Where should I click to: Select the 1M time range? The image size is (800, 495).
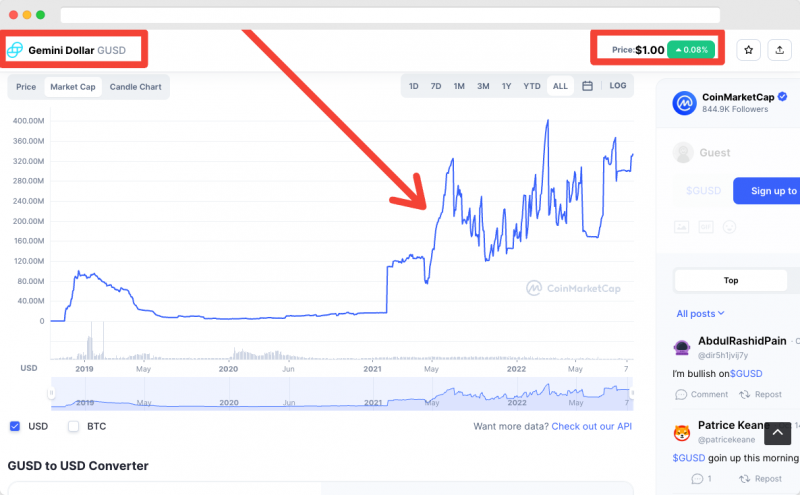pos(459,86)
